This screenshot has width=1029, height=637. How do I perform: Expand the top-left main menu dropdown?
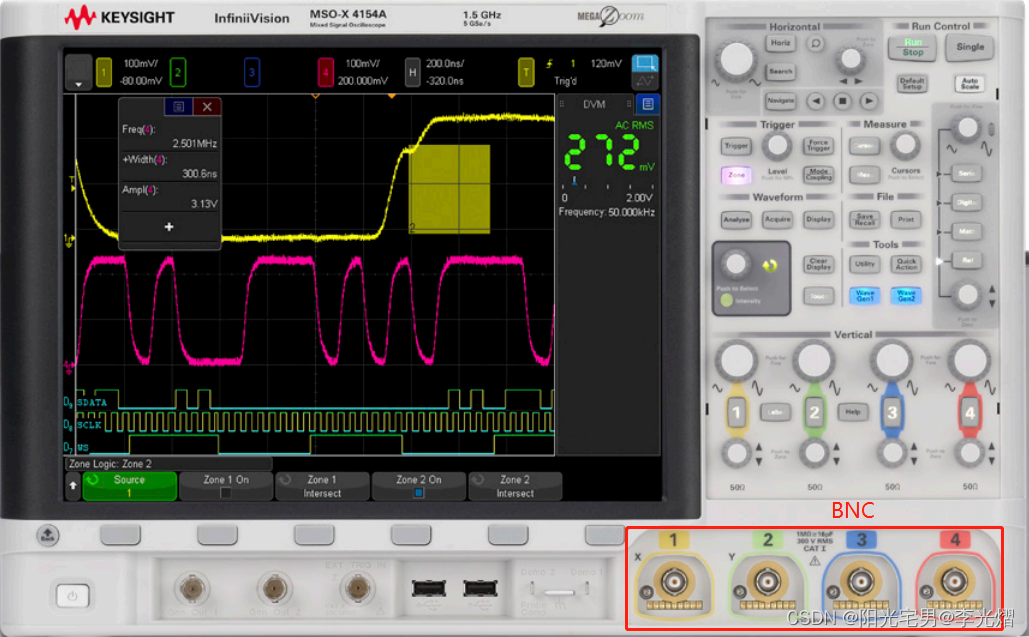coord(78,72)
